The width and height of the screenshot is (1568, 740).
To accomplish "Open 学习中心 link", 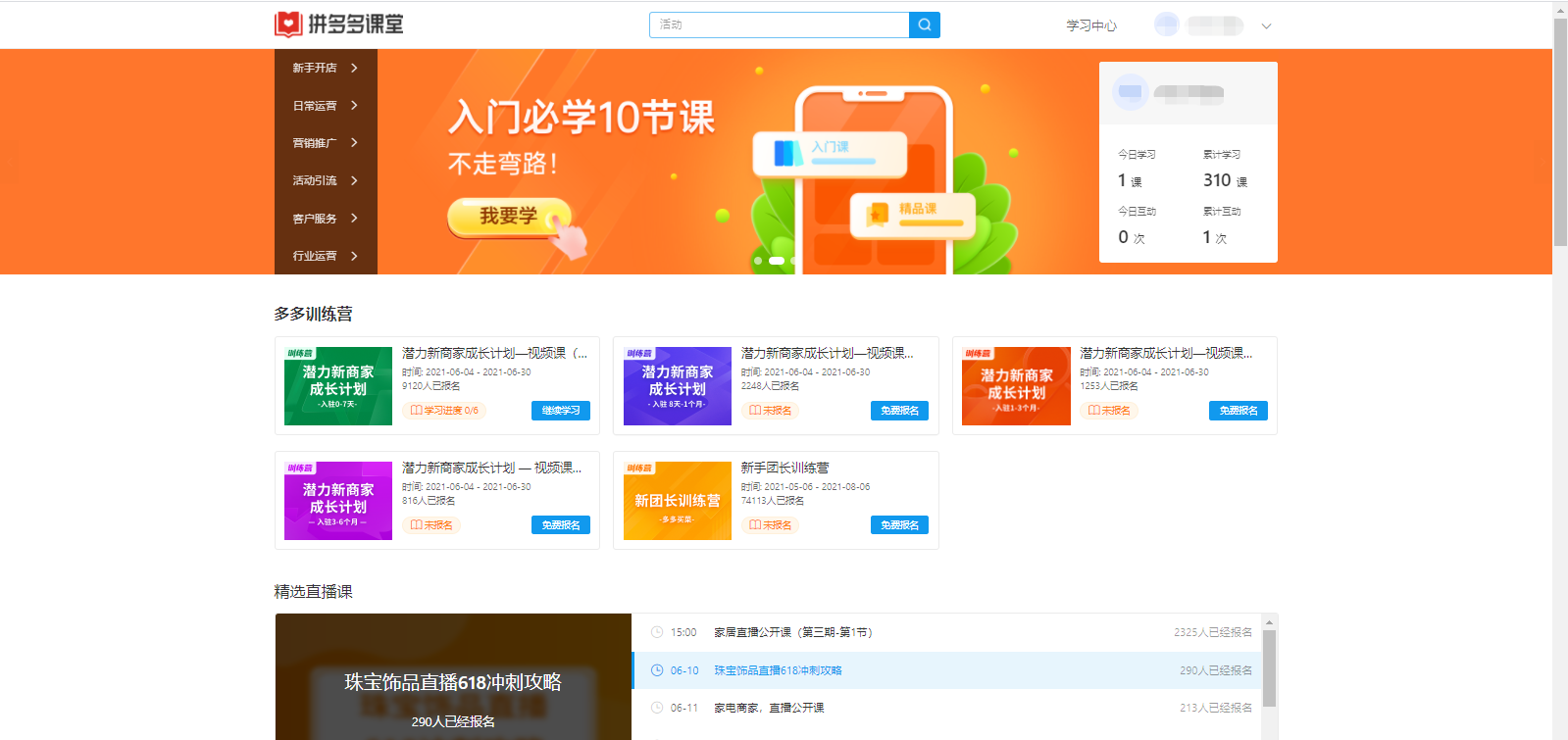I will tap(1091, 25).
